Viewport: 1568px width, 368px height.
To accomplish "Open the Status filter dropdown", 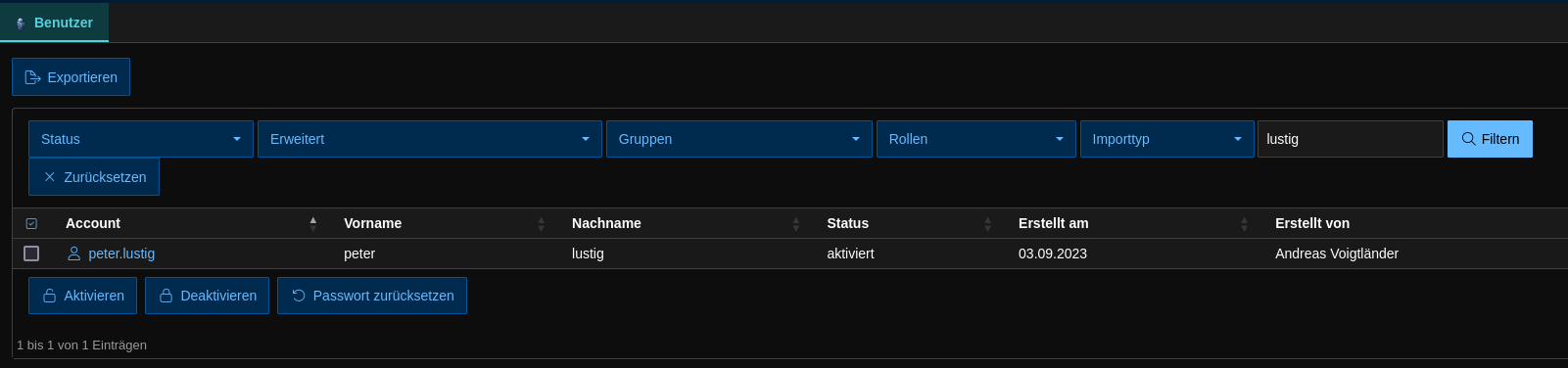I will (141, 139).
